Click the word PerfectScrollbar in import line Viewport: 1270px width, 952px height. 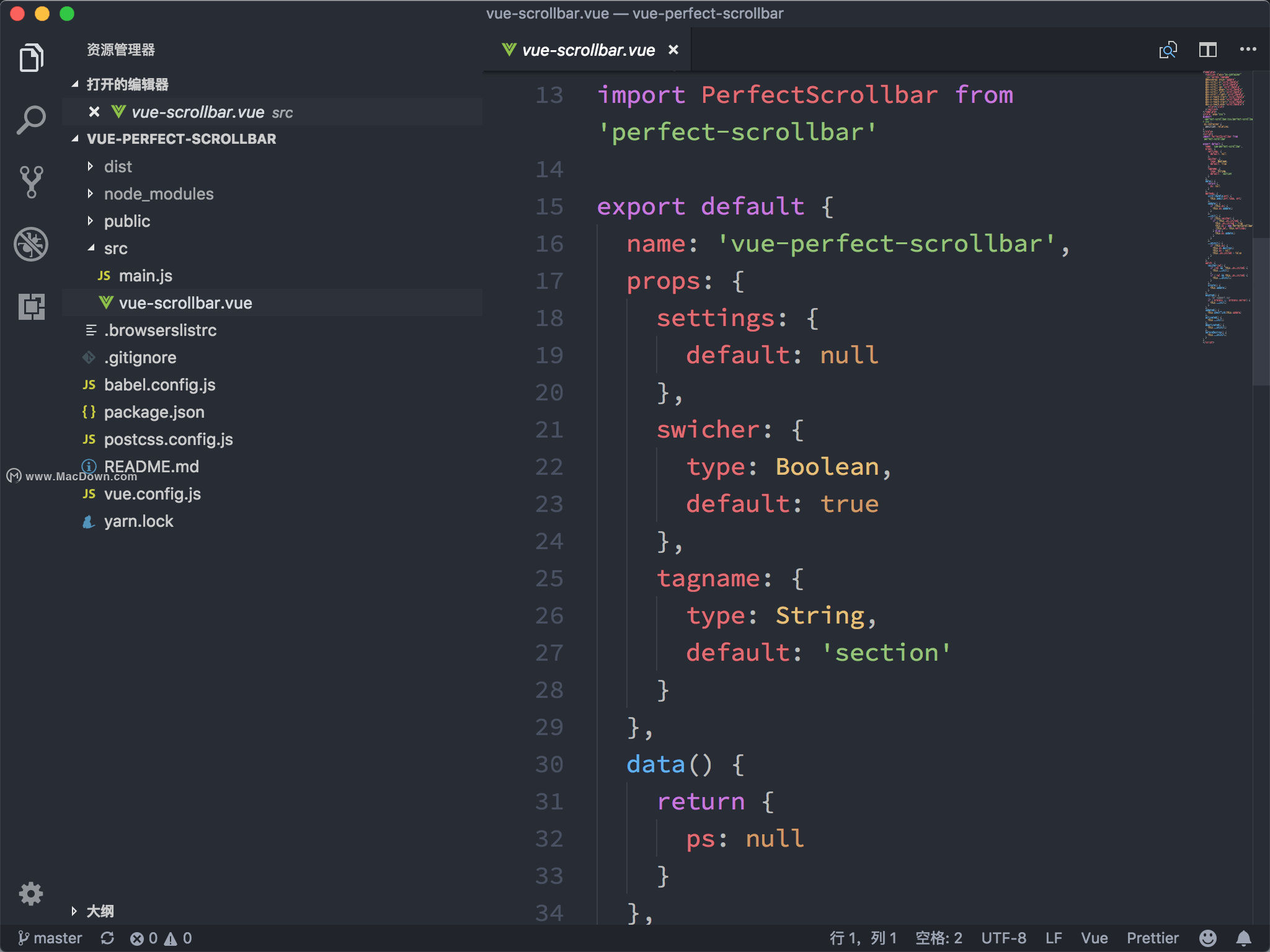(x=819, y=95)
